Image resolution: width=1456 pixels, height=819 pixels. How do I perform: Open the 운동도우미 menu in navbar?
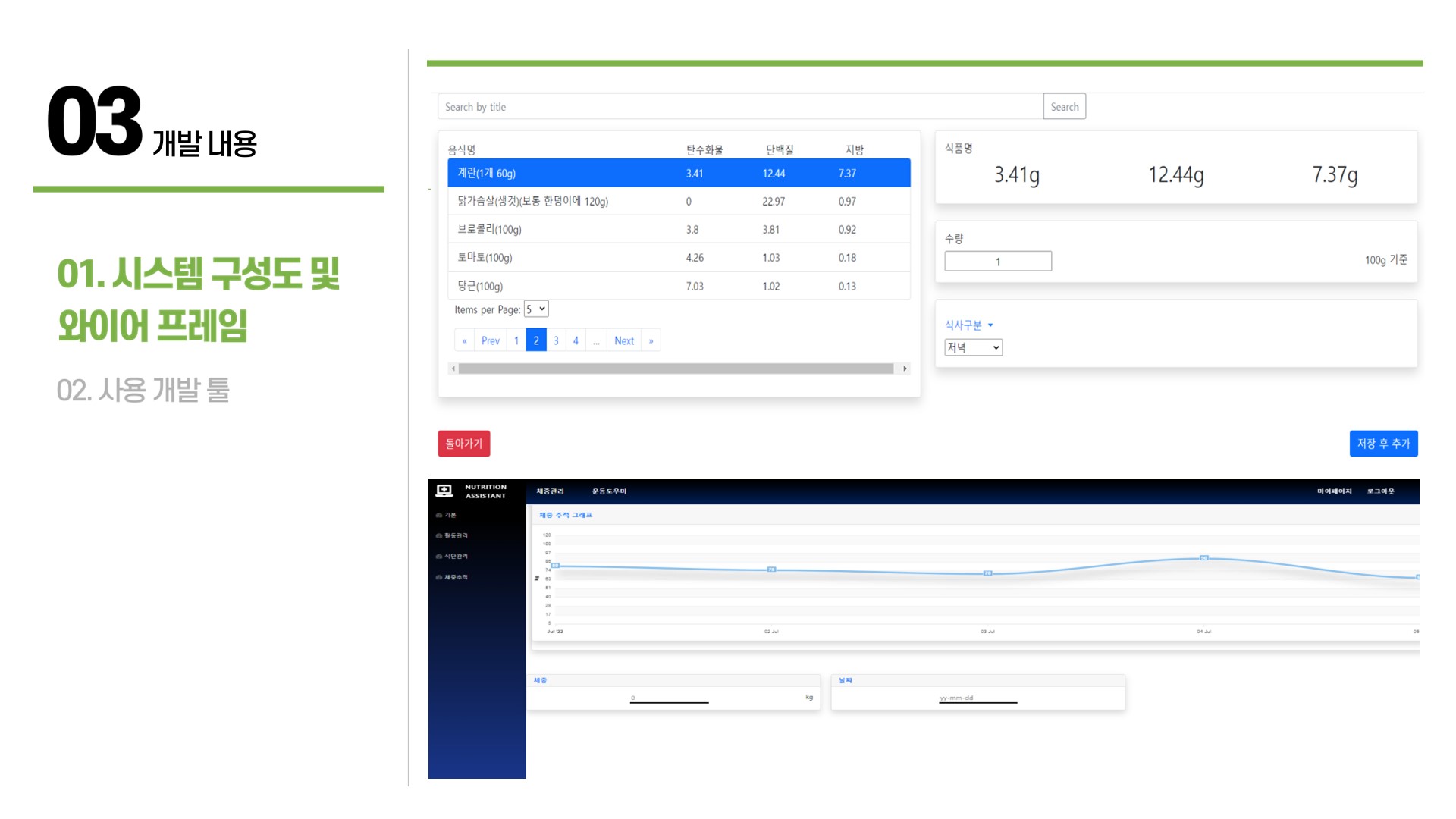610,491
